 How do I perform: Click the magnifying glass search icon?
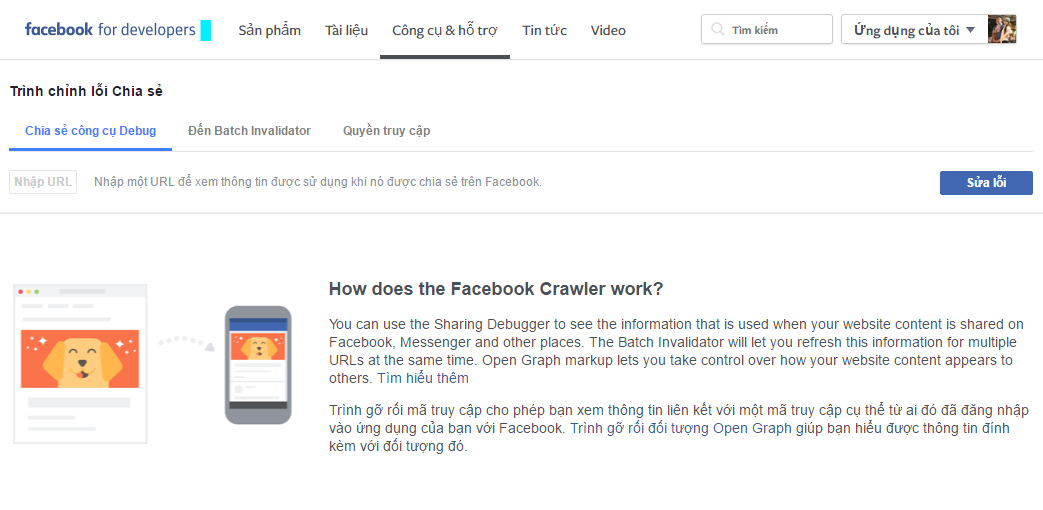tap(717, 30)
